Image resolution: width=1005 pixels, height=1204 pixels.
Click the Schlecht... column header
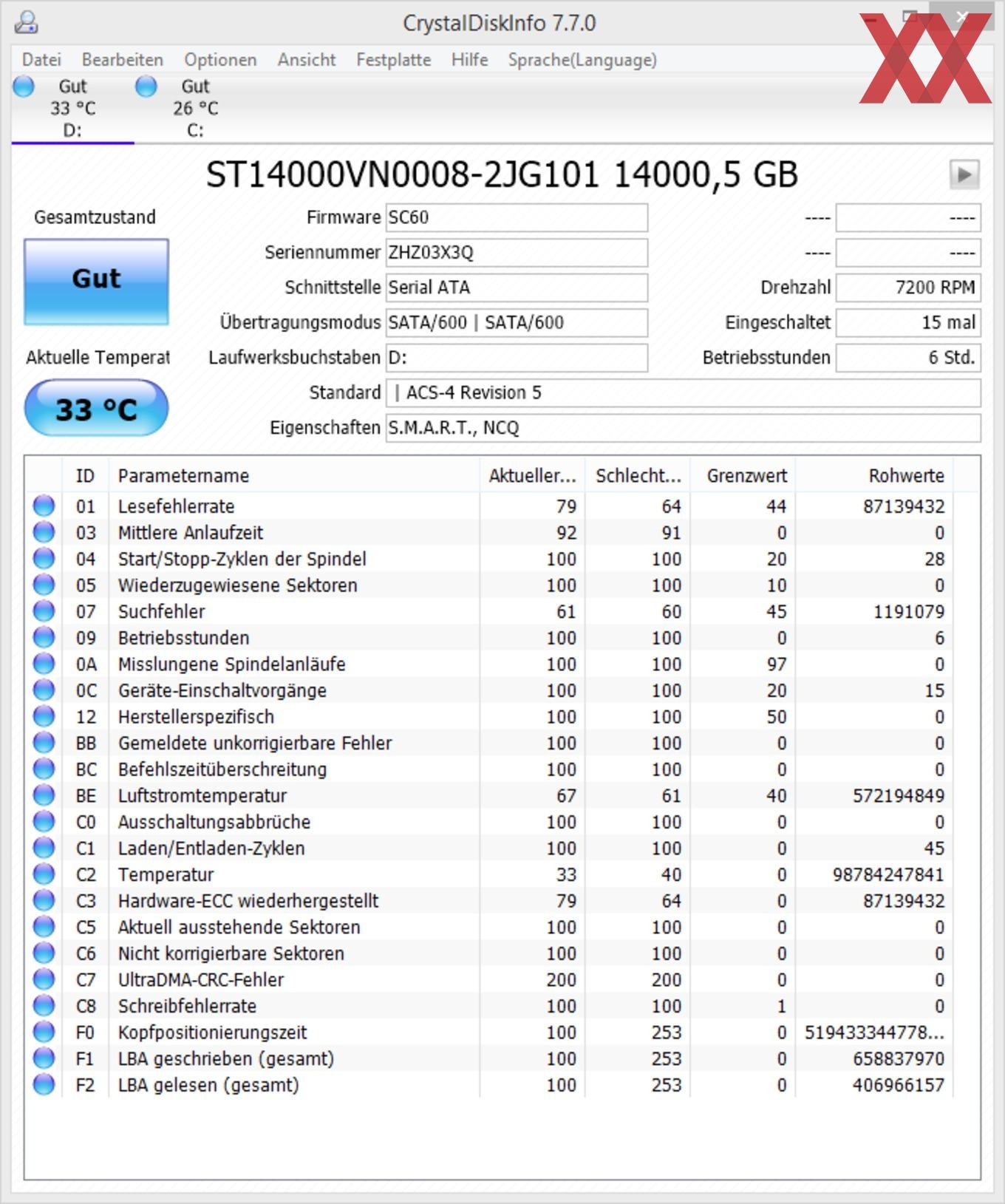pos(638,475)
